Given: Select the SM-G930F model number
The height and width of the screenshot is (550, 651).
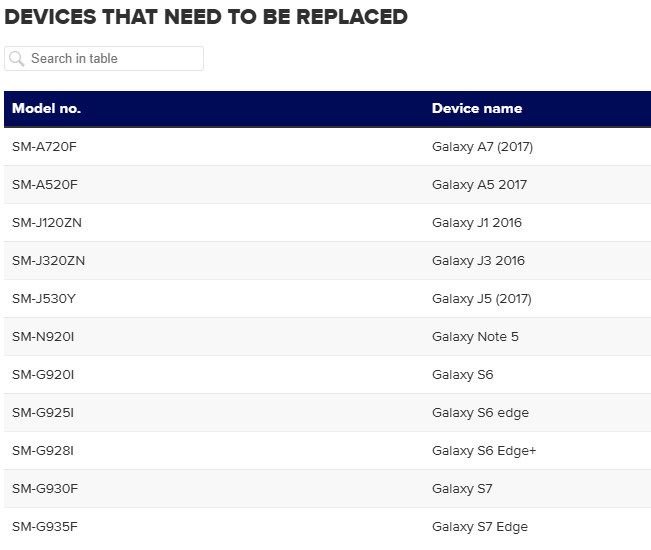Looking at the screenshot, I should click(x=45, y=489).
